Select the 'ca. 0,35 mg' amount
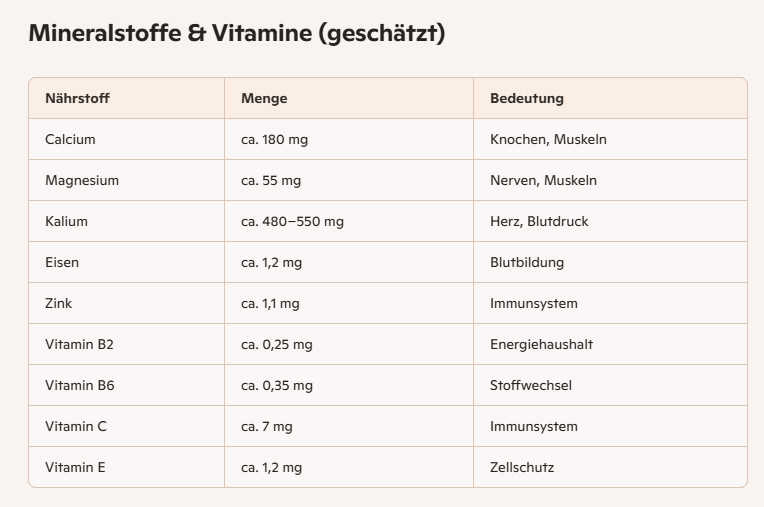 pyautogui.click(x=277, y=385)
